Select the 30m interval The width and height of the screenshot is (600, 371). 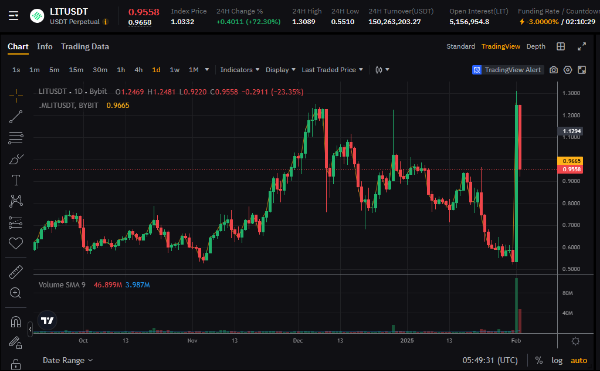tap(99, 70)
